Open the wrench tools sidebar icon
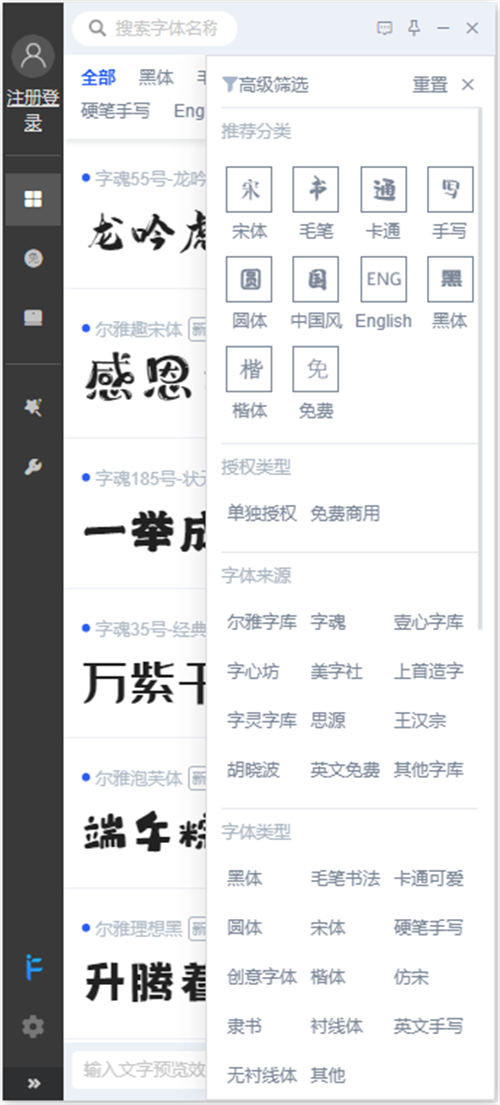This screenshot has width=500, height=1105. point(33,467)
